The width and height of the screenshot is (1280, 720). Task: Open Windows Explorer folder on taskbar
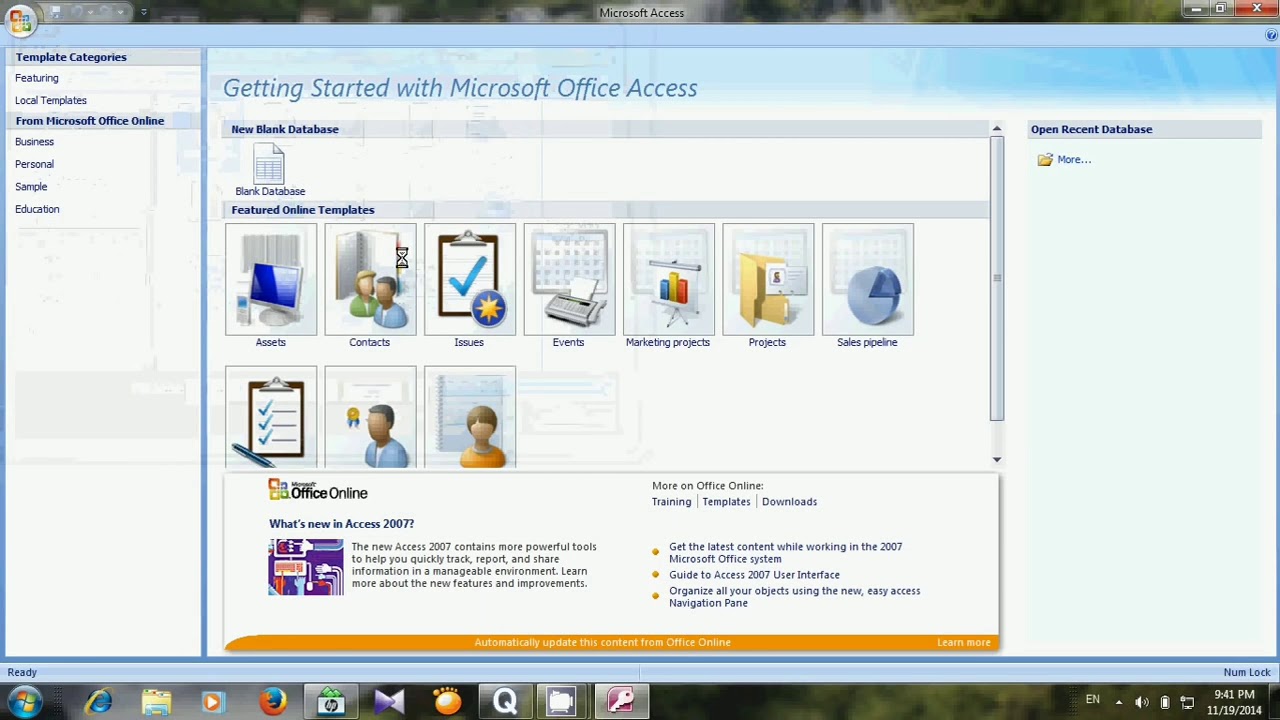pos(156,702)
